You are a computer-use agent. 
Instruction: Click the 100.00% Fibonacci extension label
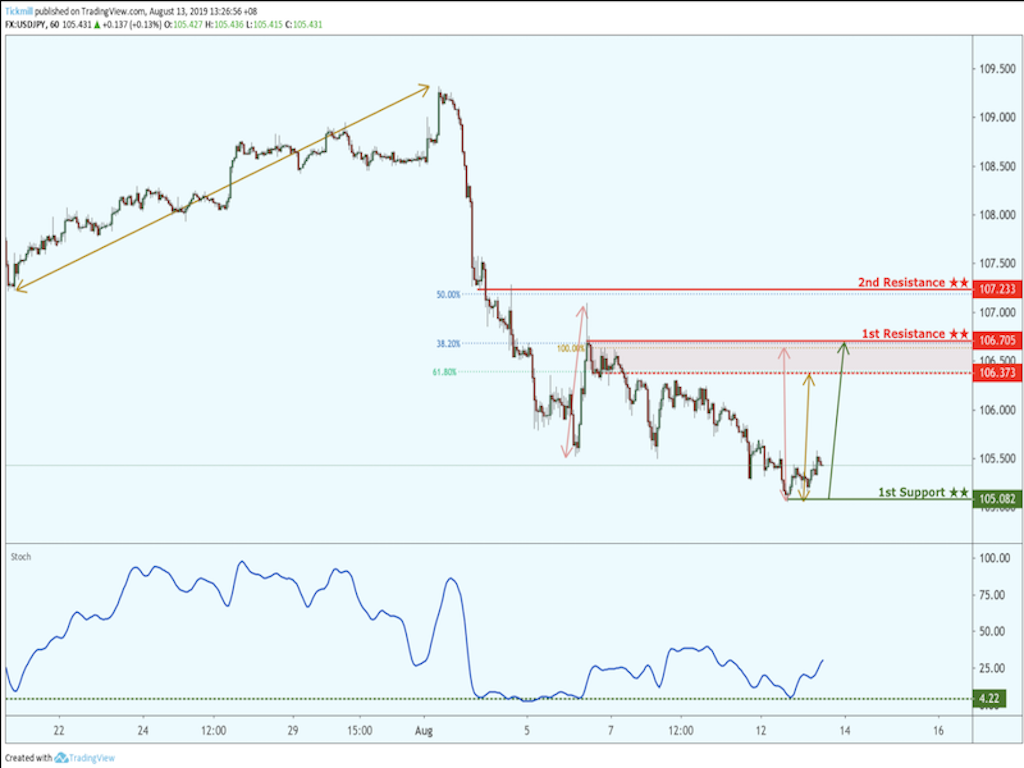click(570, 349)
